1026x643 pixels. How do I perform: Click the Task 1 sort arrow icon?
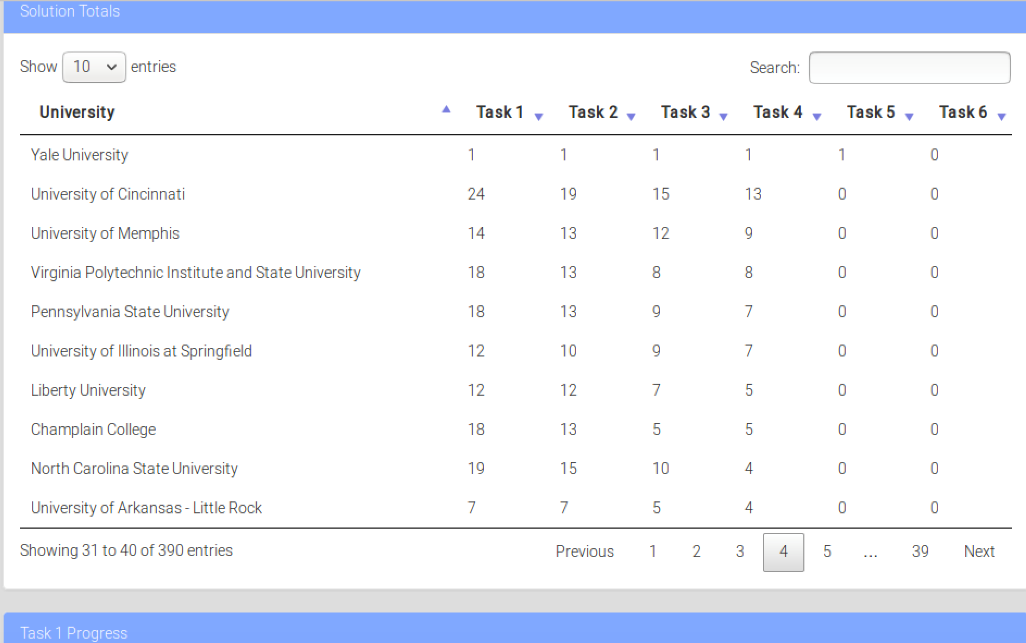[x=539, y=116]
